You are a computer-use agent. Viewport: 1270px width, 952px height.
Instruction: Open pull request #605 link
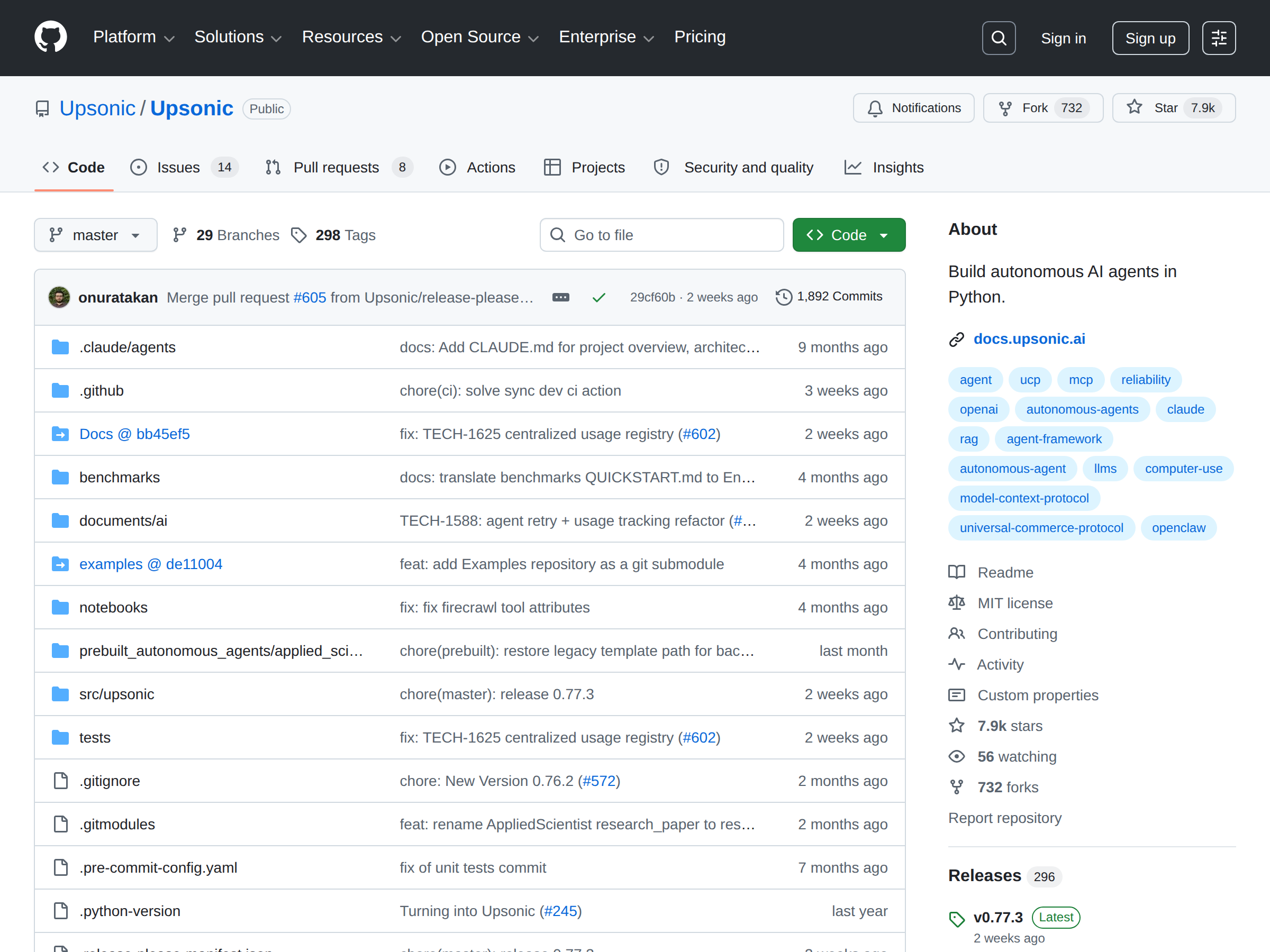310,297
